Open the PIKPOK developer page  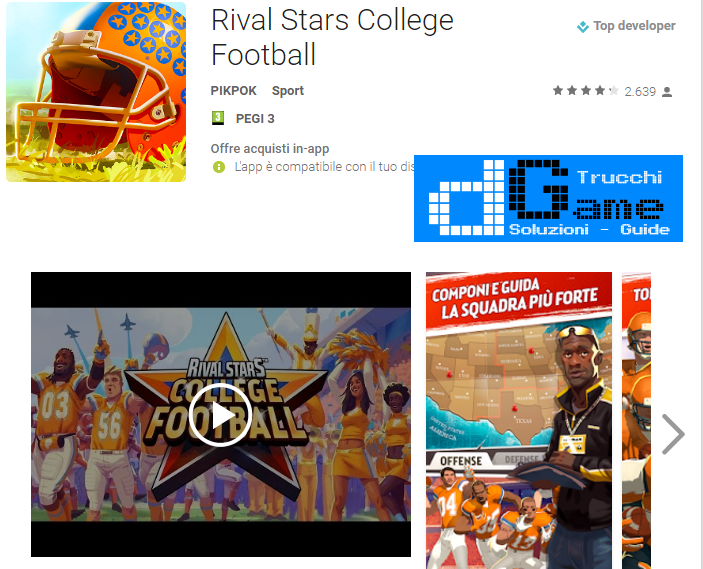233,91
